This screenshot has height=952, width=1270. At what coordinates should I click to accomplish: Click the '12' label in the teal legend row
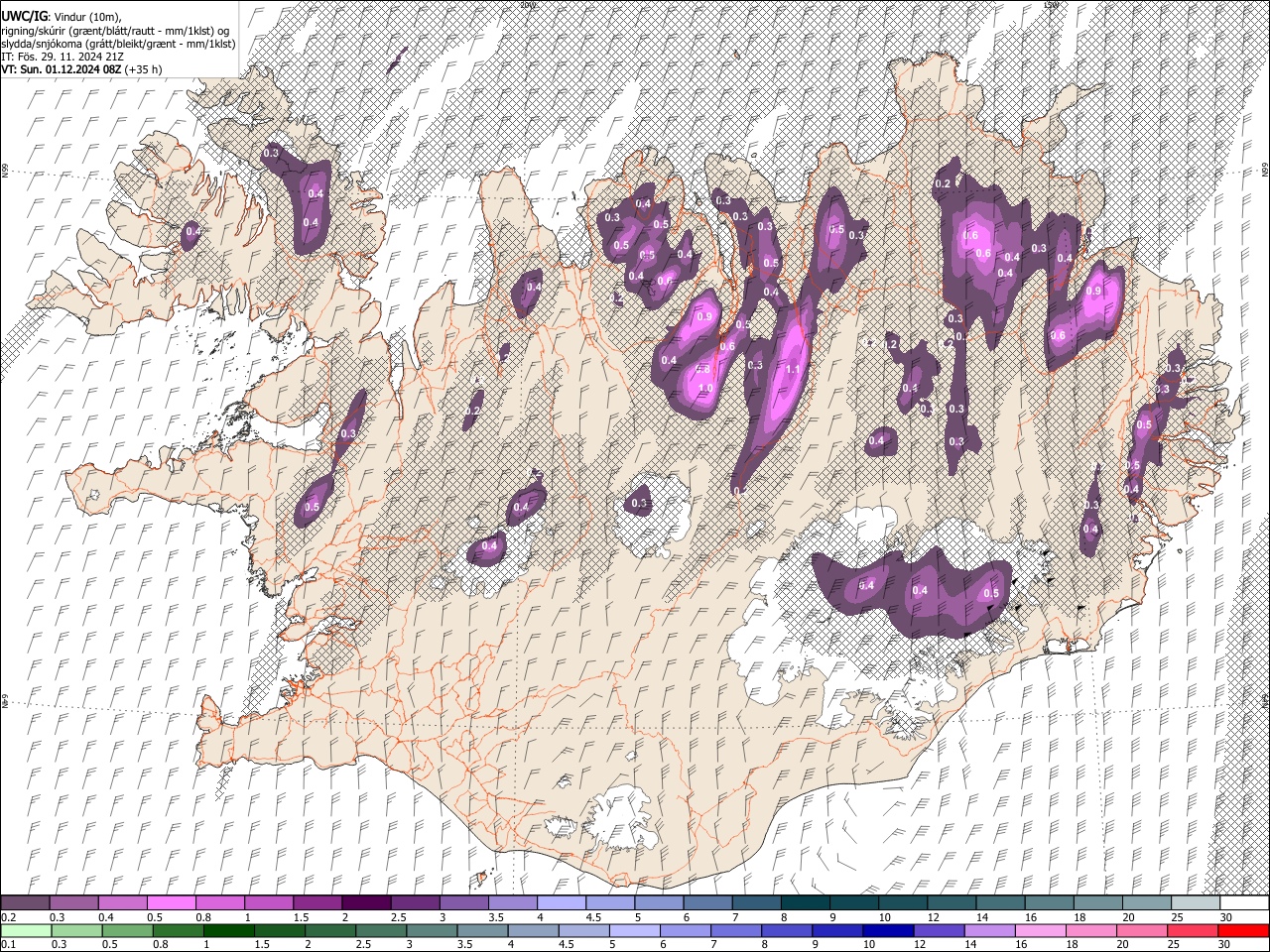(932, 917)
